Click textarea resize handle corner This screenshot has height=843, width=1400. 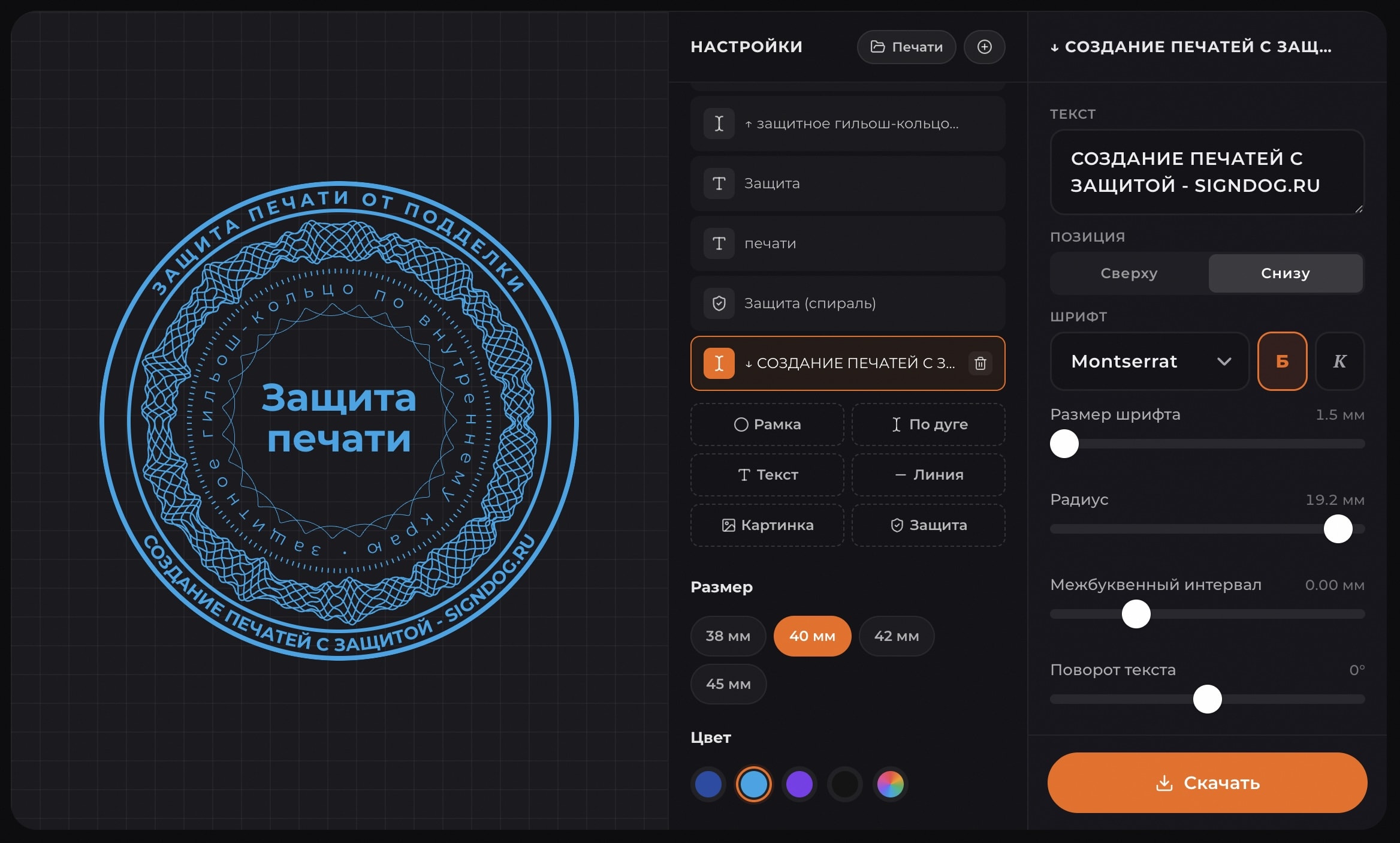pos(1359,209)
